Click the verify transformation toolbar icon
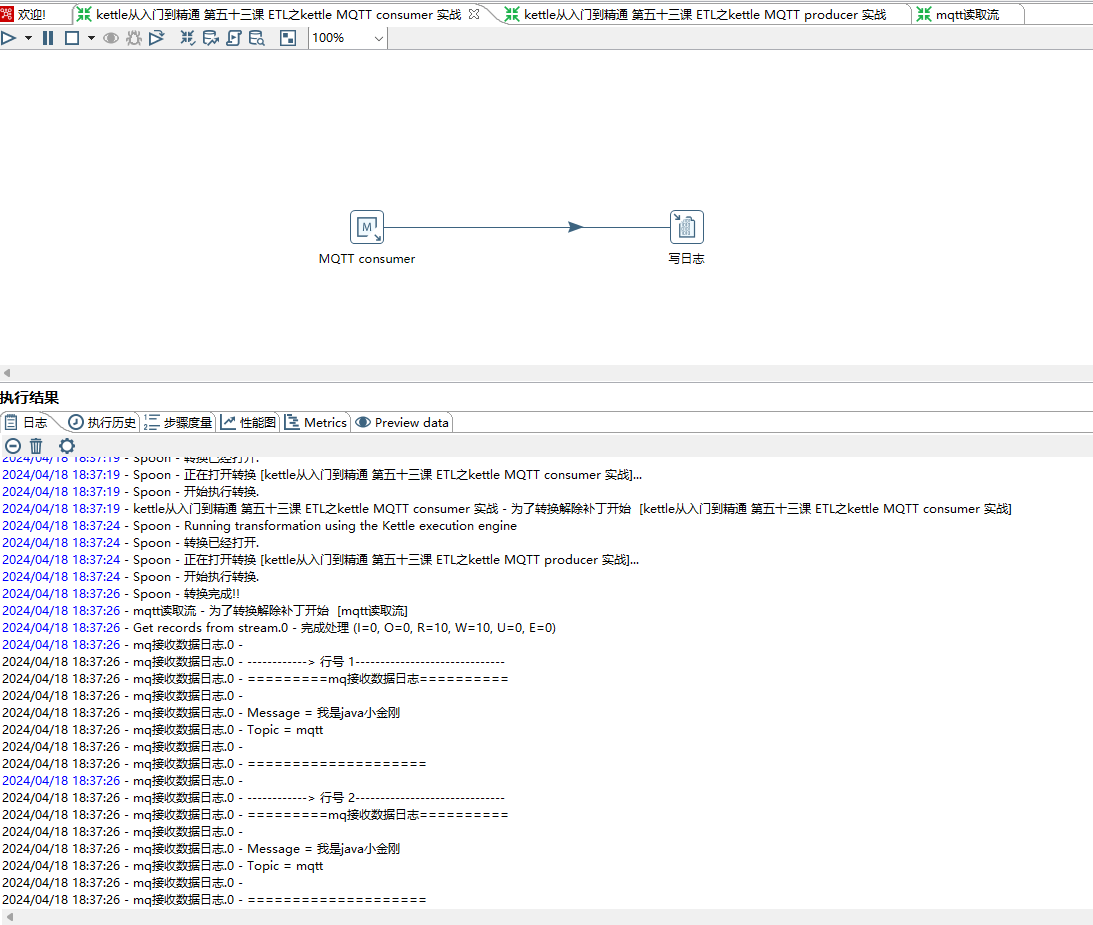 click(x=188, y=37)
